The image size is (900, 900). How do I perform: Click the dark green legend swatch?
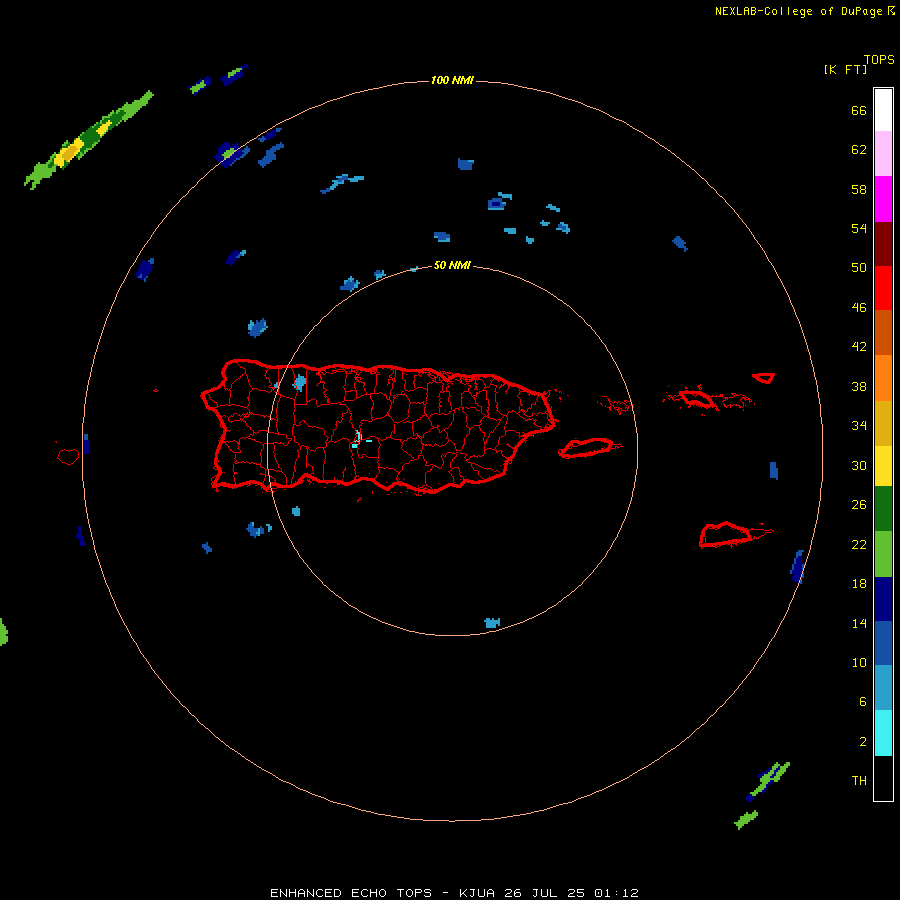click(883, 509)
